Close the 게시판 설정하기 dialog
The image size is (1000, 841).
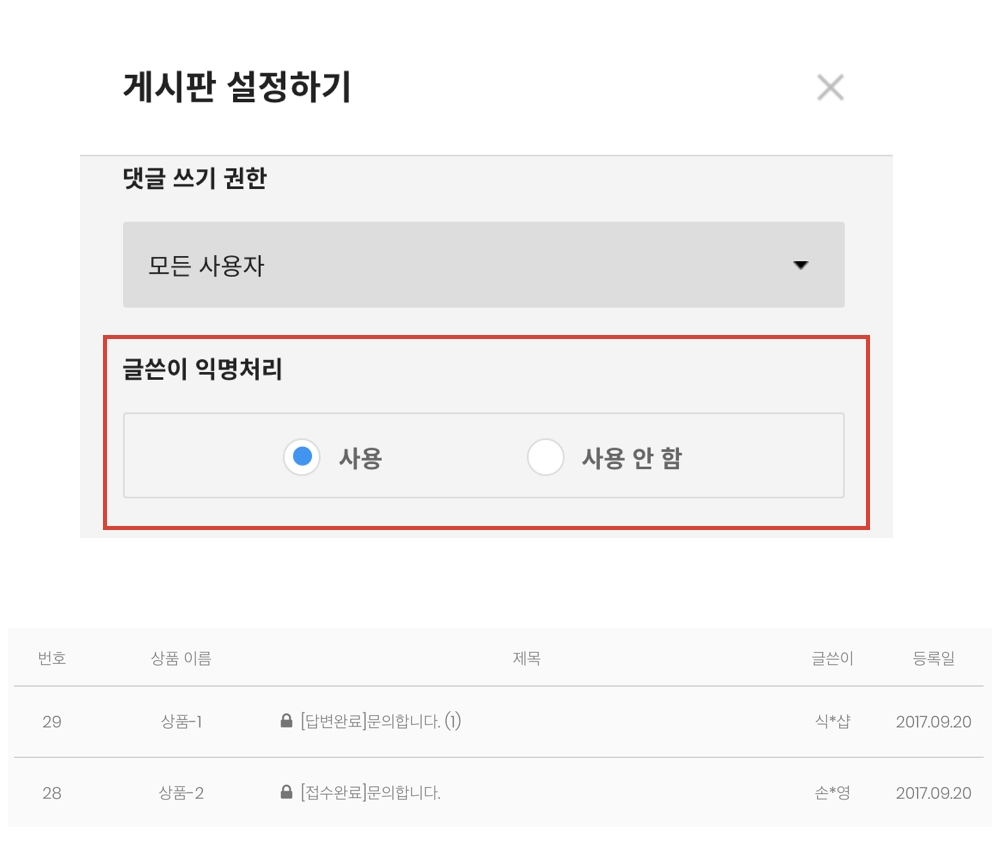830,88
